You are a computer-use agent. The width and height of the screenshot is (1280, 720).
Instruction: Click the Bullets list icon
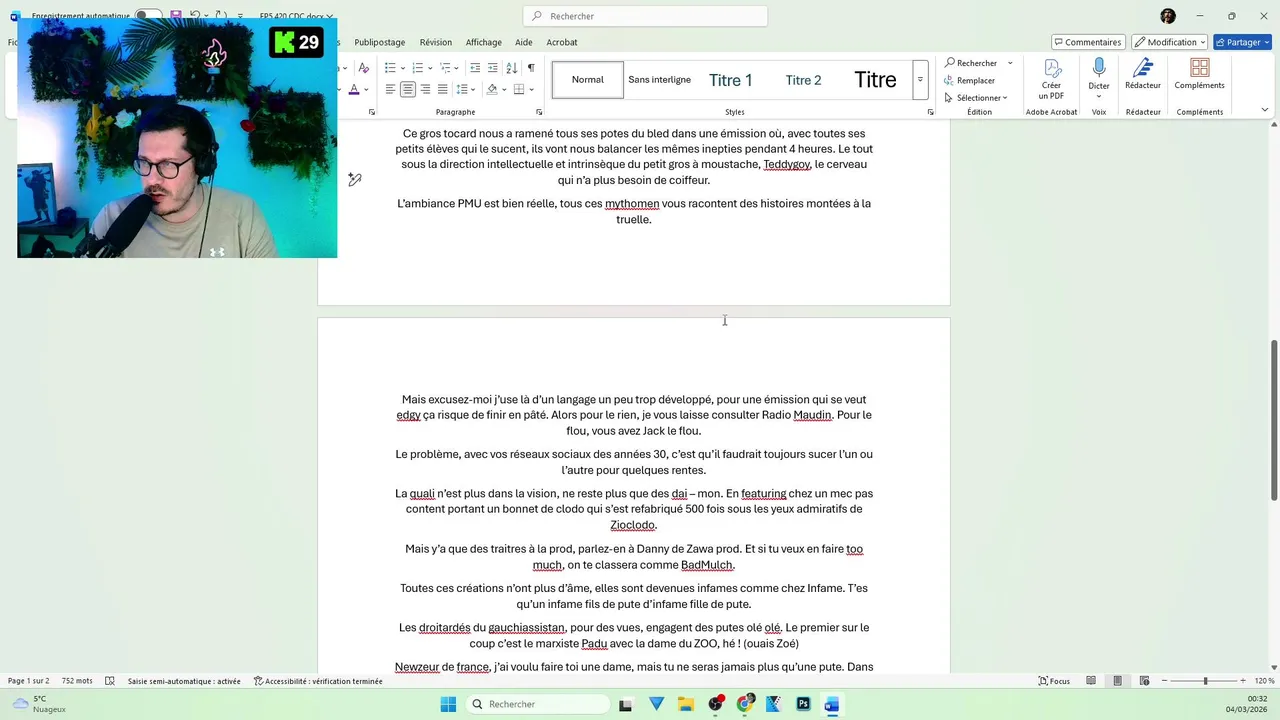click(x=390, y=68)
